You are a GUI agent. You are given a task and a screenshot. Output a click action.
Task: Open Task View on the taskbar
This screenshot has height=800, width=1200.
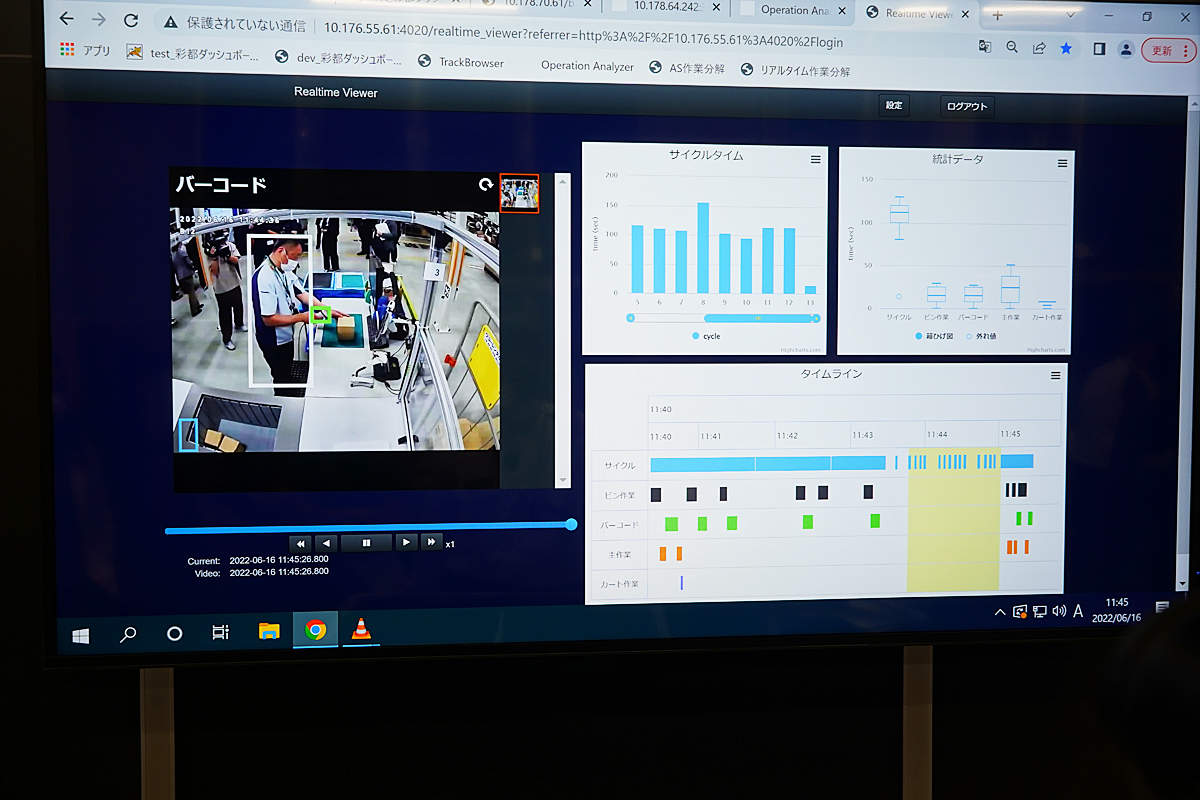coord(221,632)
